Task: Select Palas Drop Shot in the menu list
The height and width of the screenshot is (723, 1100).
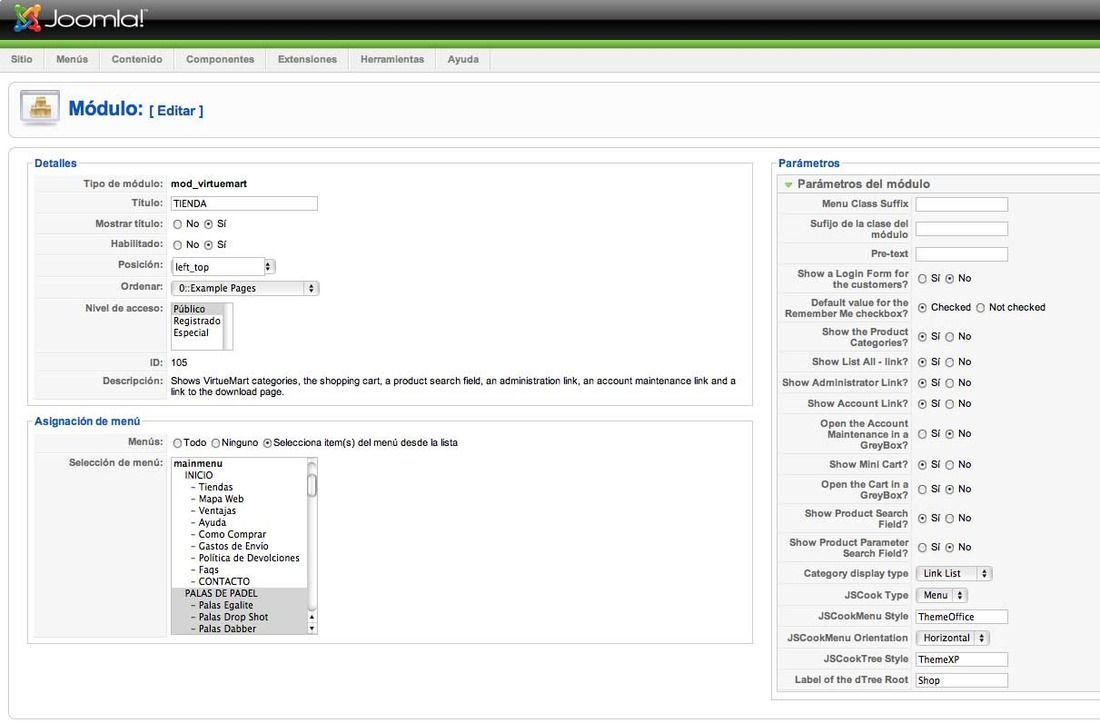Action: pyautogui.click(x=239, y=618)
